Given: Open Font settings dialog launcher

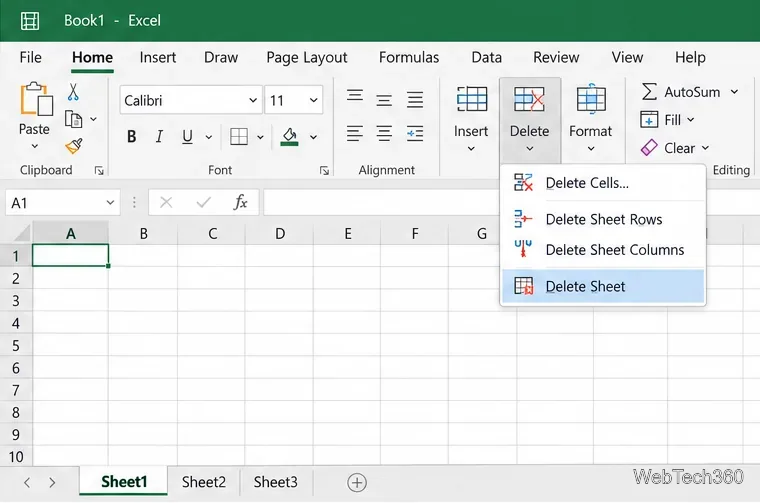Looking at the screenshot, I should [x=324, y=171].
